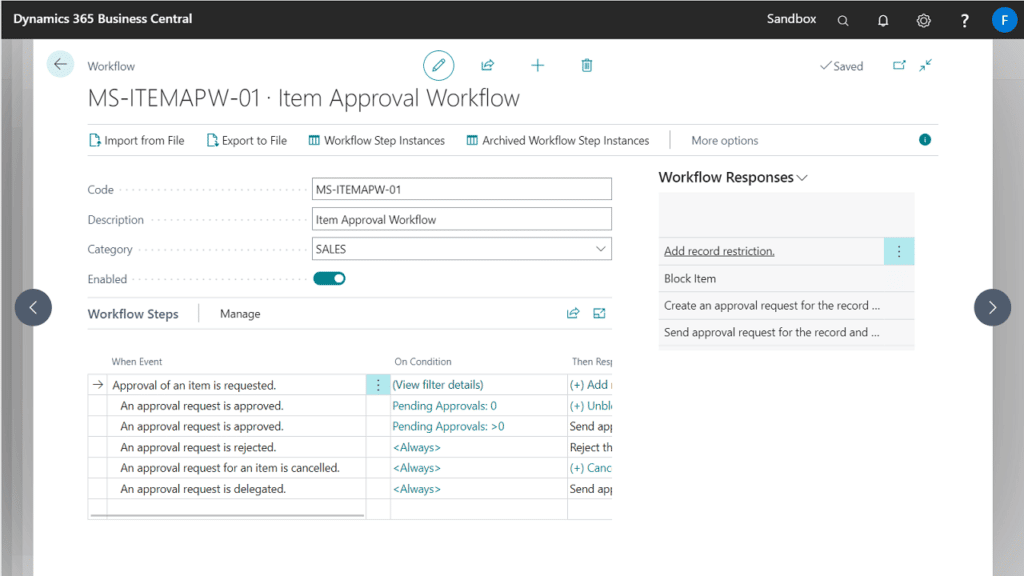Click Import from File
This screenshot has width=1024, height=576.
pyautogui.click(x=137, y=140)
